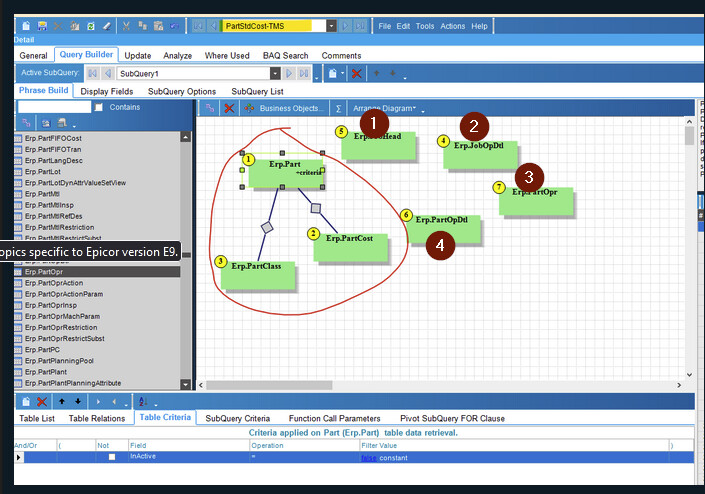This screenshot has width=705, height=494.
Task: Select Erp.PartFIFOCost in the table list
Action: [x=53, y=138]
